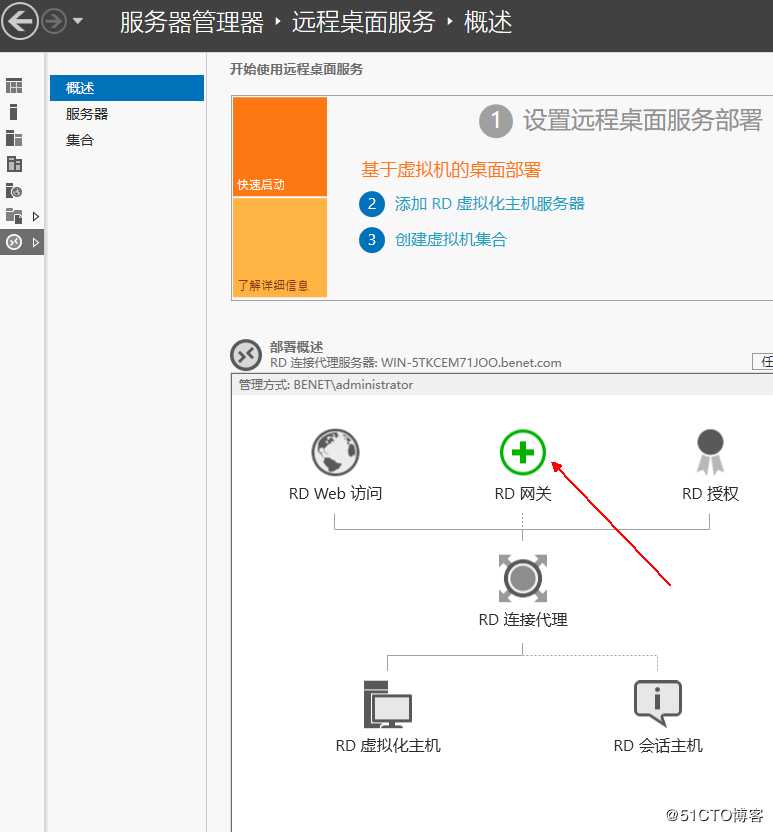Click 远程桌面服务 in the breadcrumb
Screen dimensions: 773x832
point(363,22)
